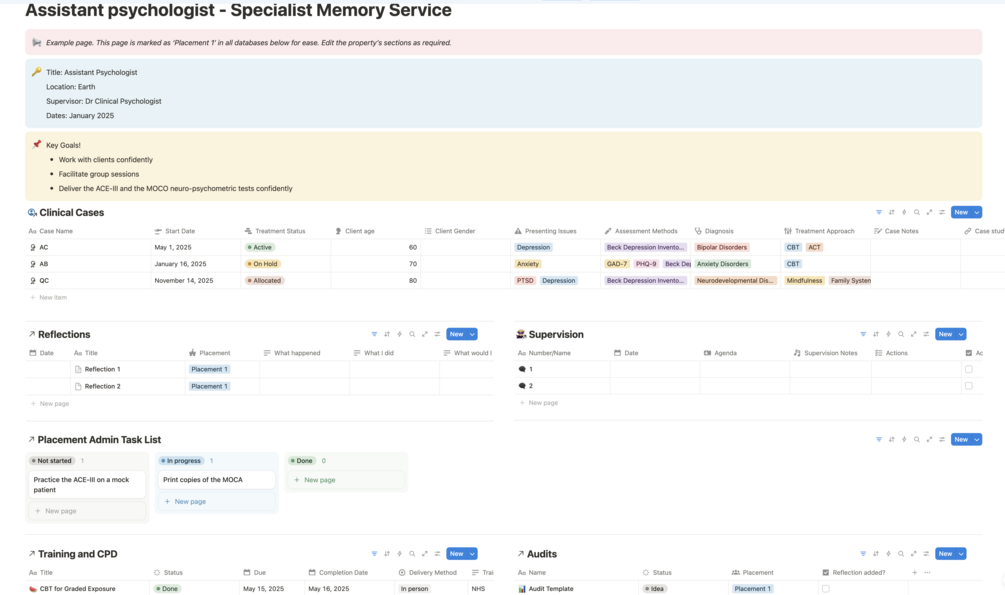Click sort icon in Clinical Cases toolbar
Viewport: 1005px width, 595px height.
[891, 212]
